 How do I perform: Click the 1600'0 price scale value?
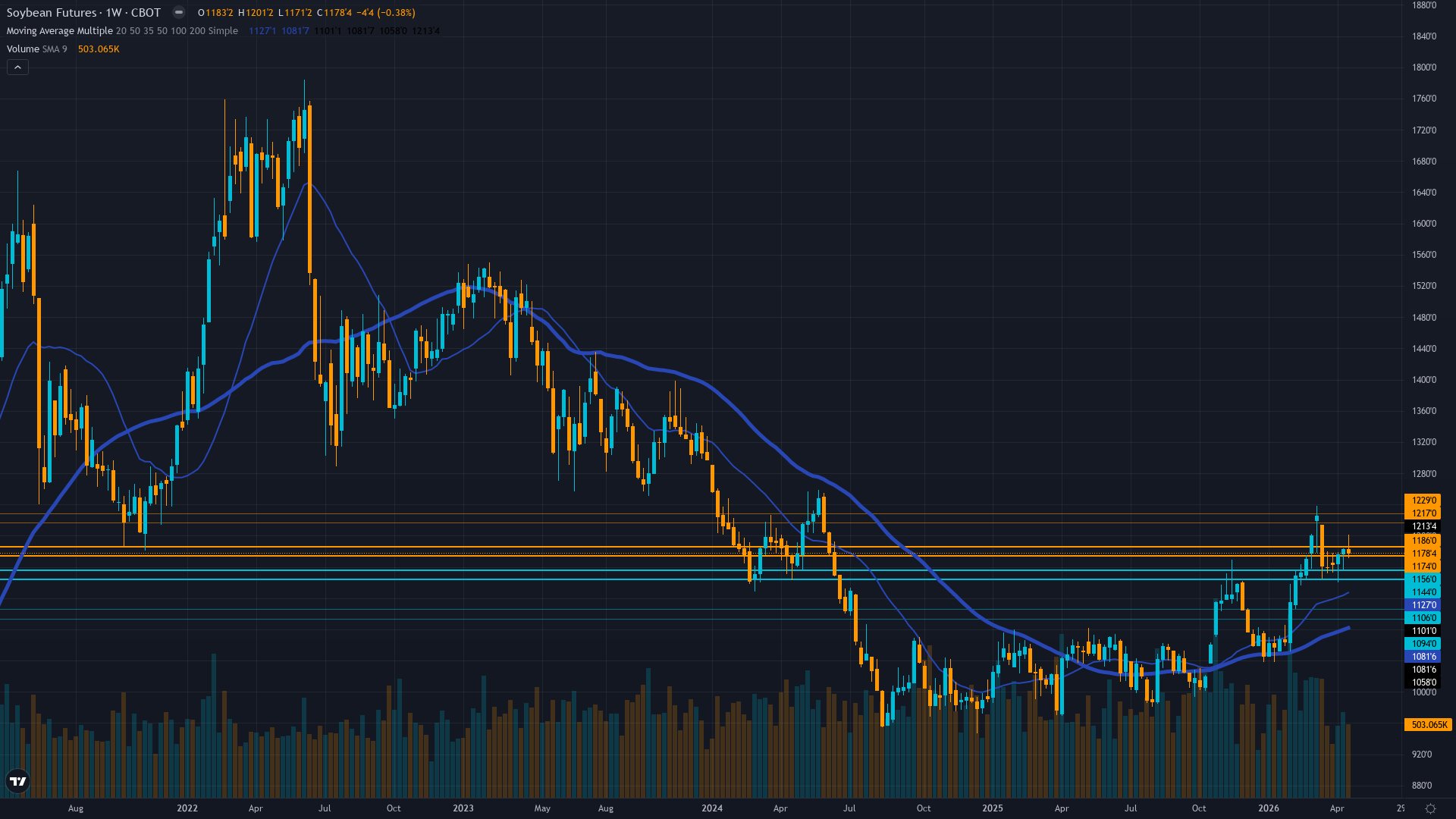coord(1423,224)
